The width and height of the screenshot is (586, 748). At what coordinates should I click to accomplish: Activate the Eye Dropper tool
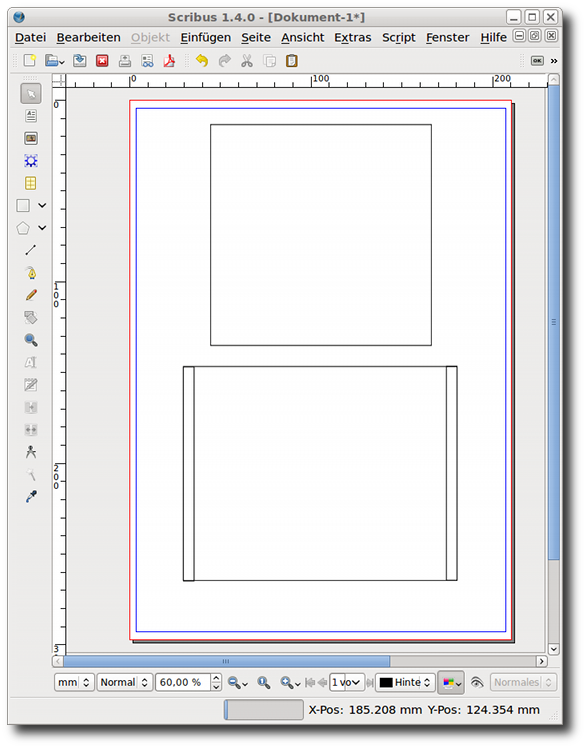31,497
